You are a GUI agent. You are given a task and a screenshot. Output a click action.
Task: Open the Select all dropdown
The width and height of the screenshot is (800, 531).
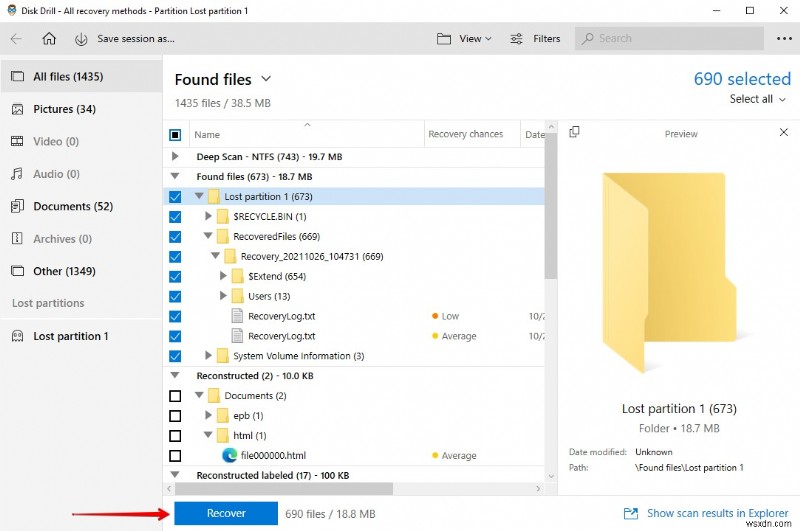[757, 99]
